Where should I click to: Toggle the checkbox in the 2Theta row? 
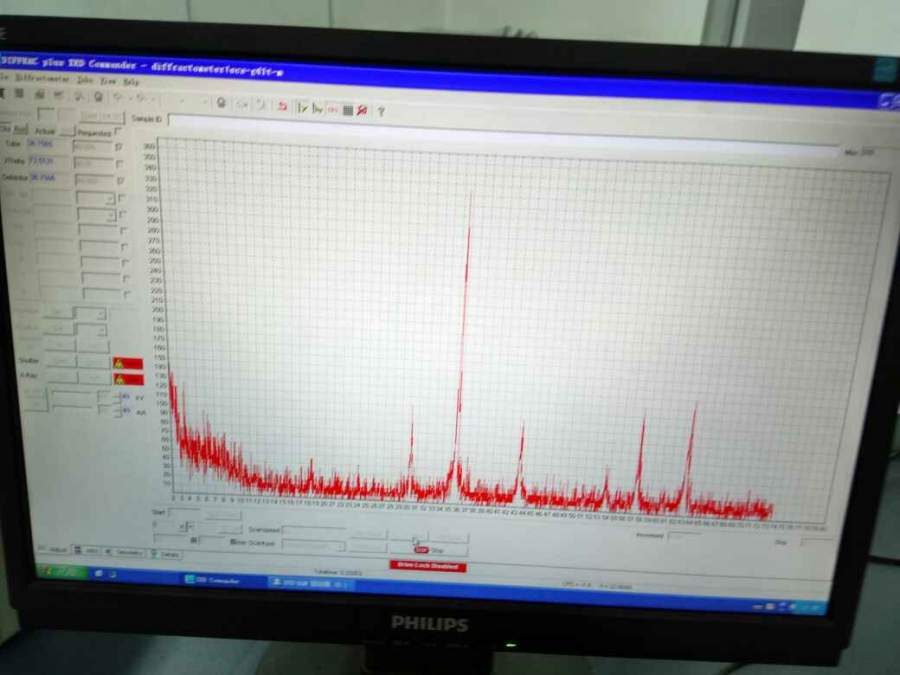tap(120, 164)
